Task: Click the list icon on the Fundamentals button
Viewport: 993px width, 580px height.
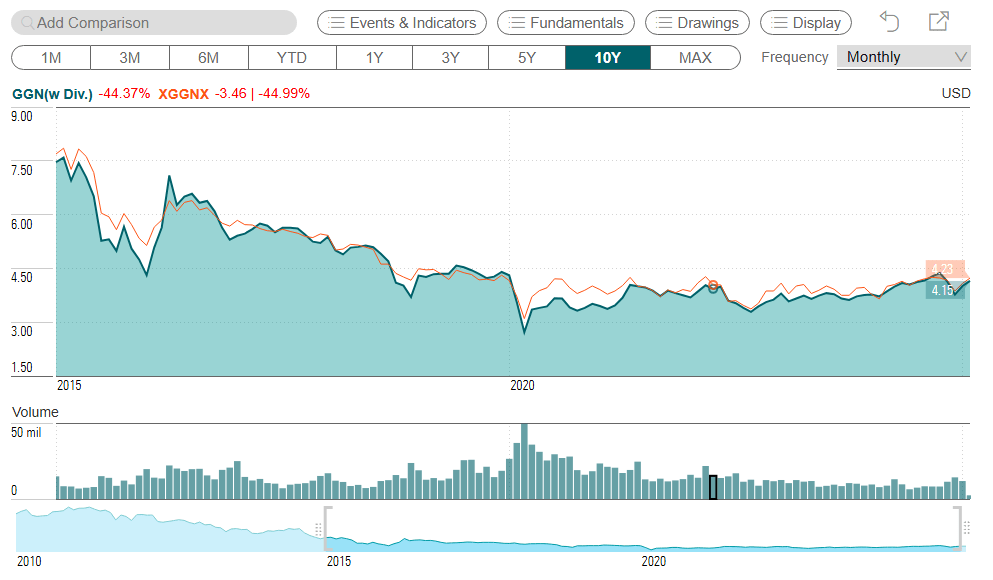Action: [518, 22]
